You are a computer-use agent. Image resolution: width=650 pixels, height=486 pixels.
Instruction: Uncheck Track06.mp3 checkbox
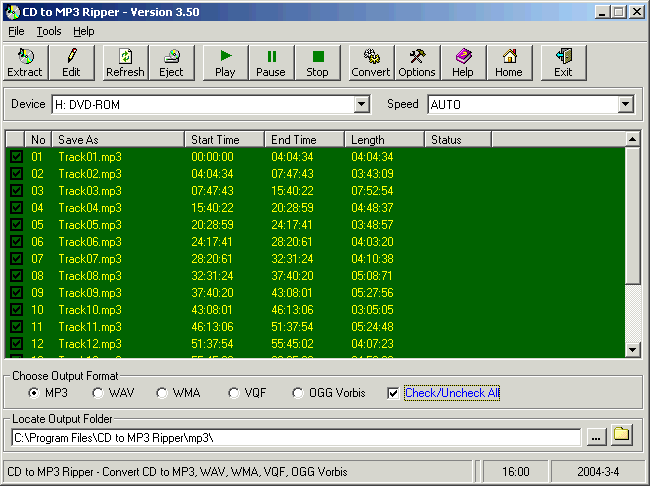(17, 242)
